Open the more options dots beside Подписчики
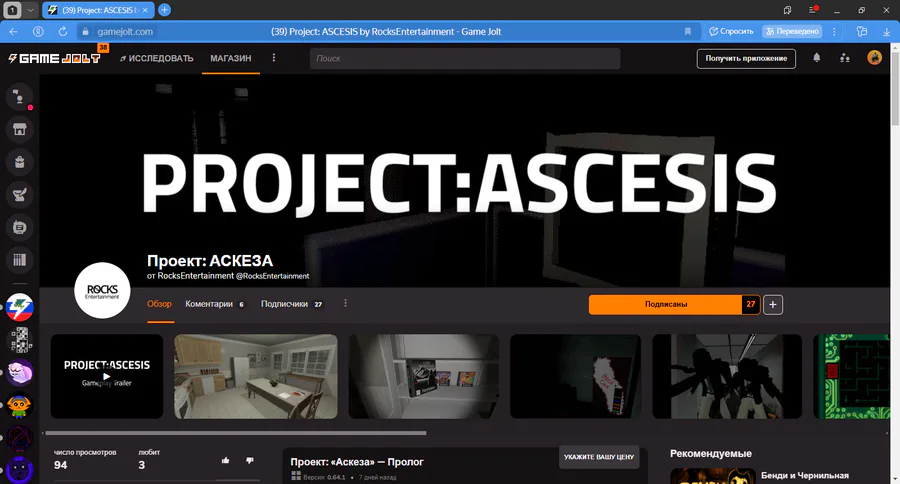The width and height of the screenshot is (900, 484). [345, 303]
